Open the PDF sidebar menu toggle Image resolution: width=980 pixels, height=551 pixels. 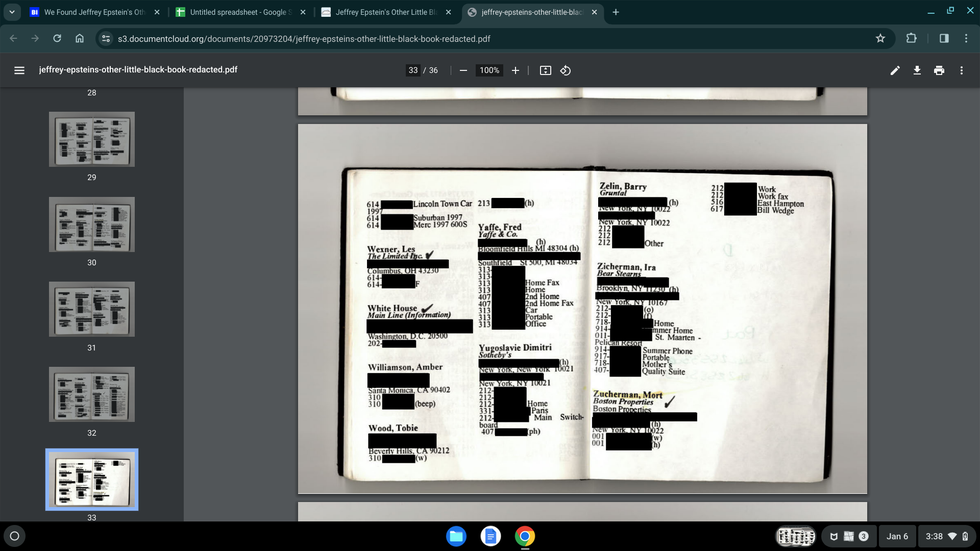click(x=19, y=71)
